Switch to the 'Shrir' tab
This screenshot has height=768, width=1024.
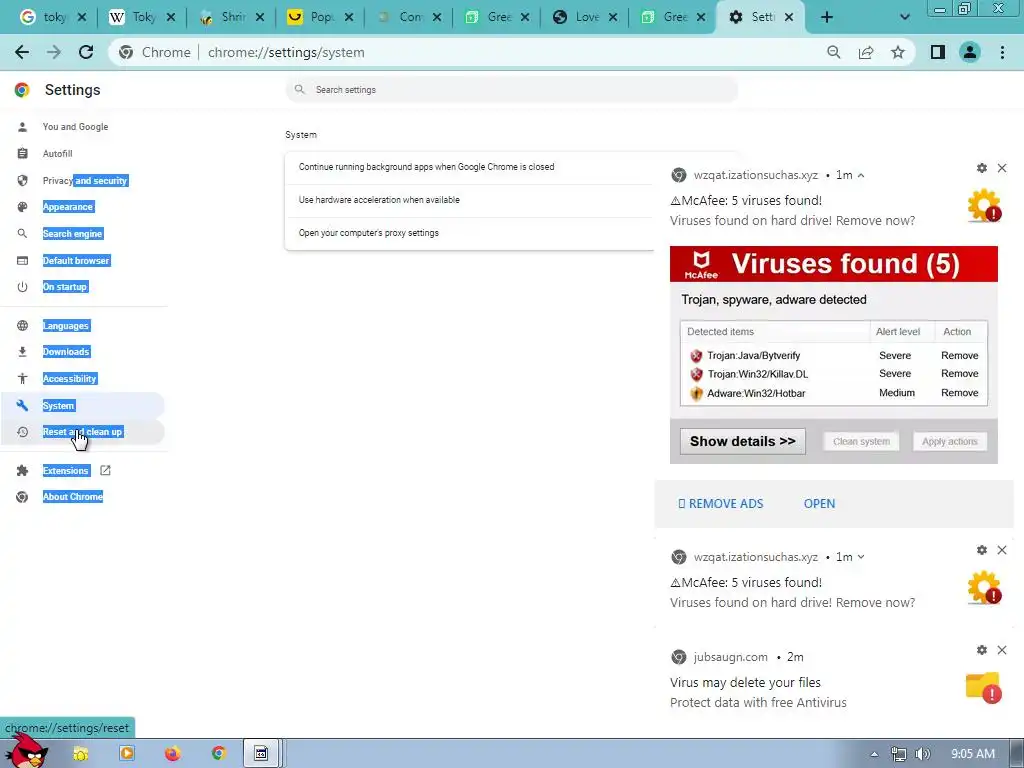(232, 17)
